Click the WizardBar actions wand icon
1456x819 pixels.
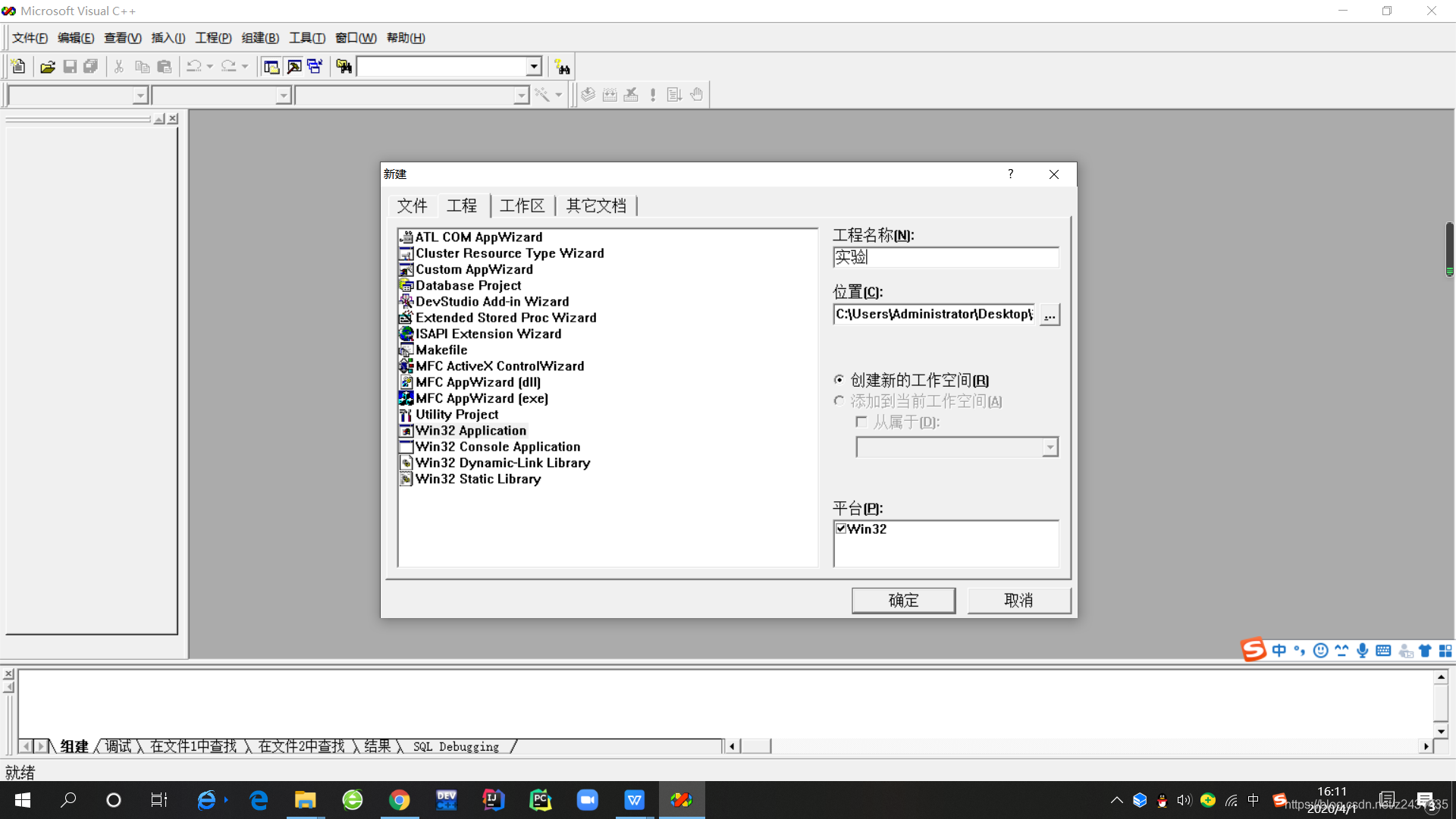542,95
